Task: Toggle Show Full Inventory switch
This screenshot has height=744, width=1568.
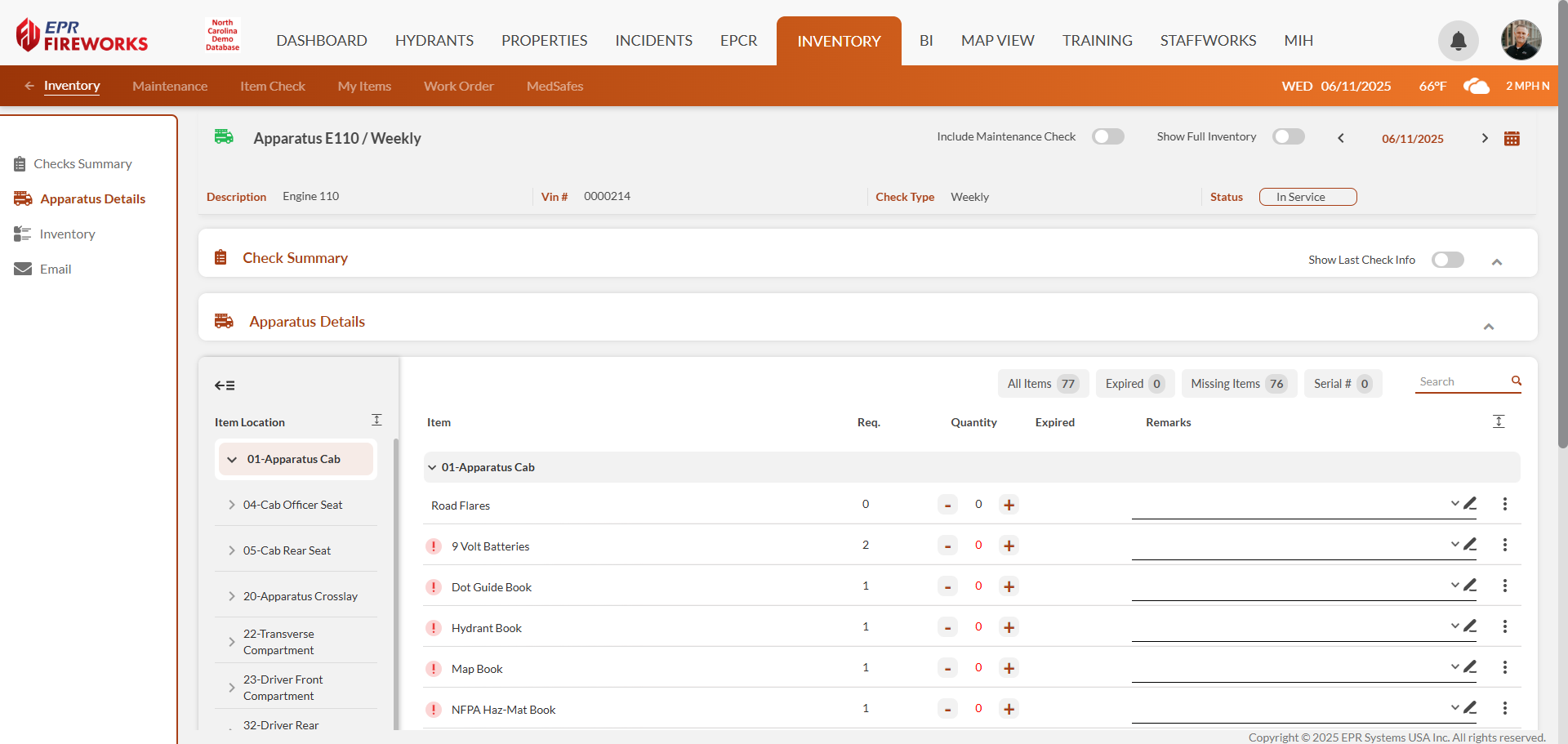Action: [x=1288, y=136]
